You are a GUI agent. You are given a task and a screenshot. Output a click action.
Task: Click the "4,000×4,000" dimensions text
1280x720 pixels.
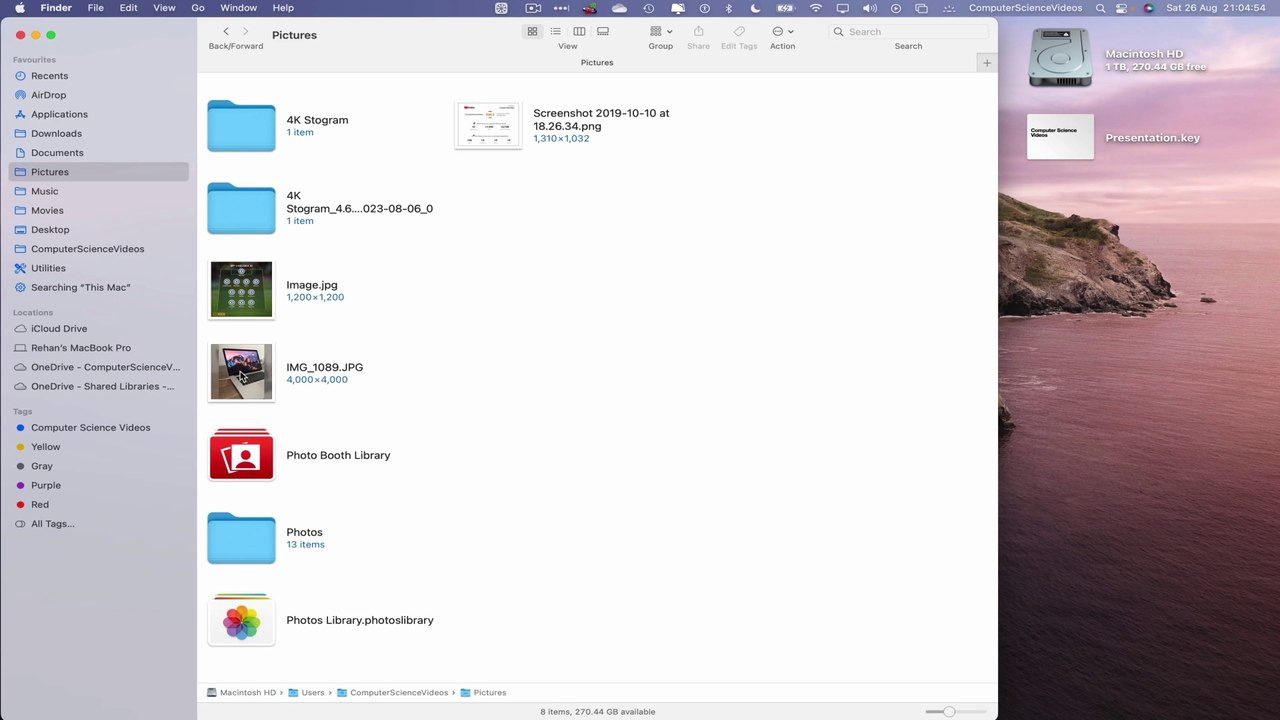click(317, 380)
